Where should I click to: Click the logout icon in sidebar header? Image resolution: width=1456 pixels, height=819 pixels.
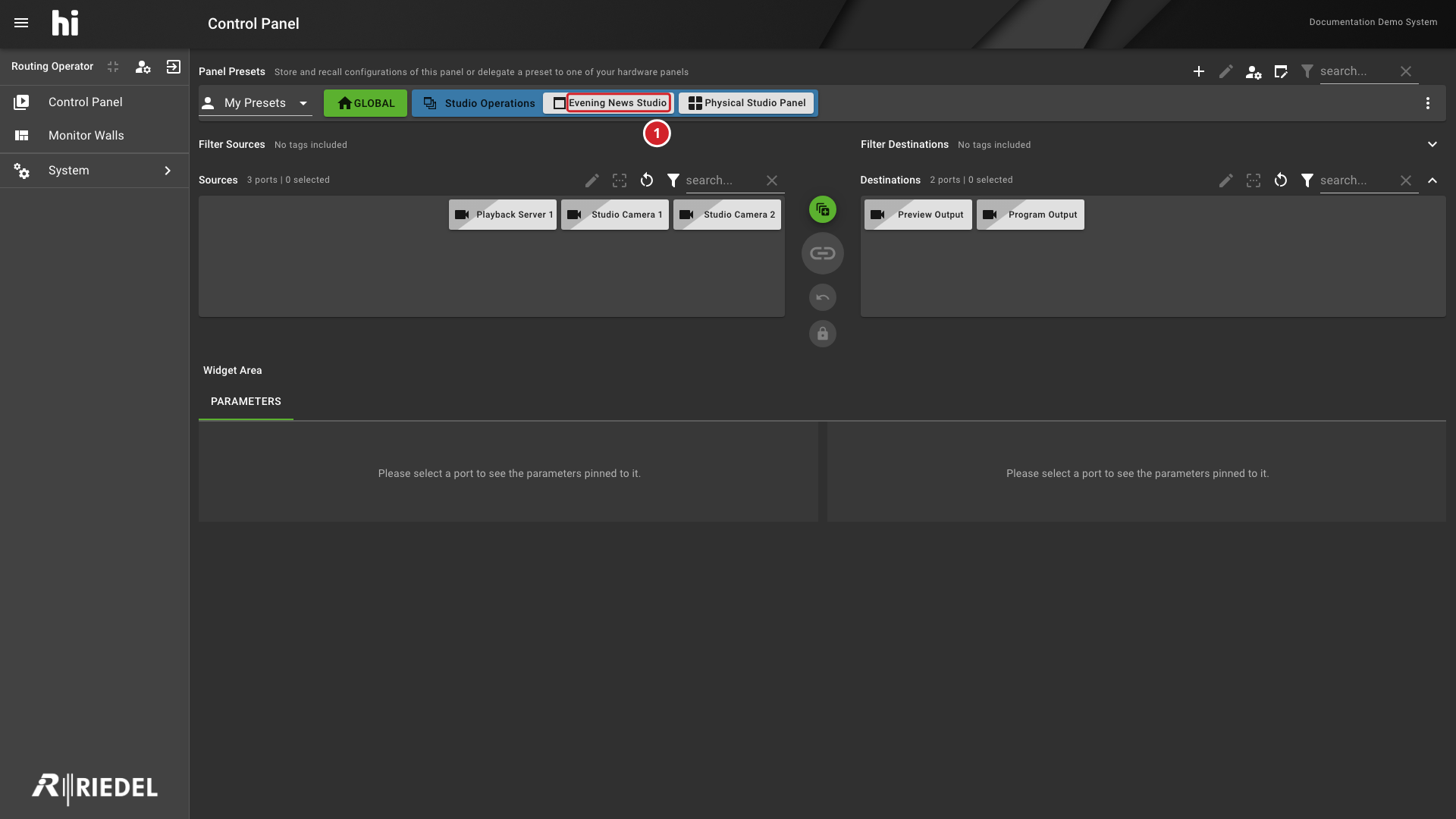click(174, 67)
